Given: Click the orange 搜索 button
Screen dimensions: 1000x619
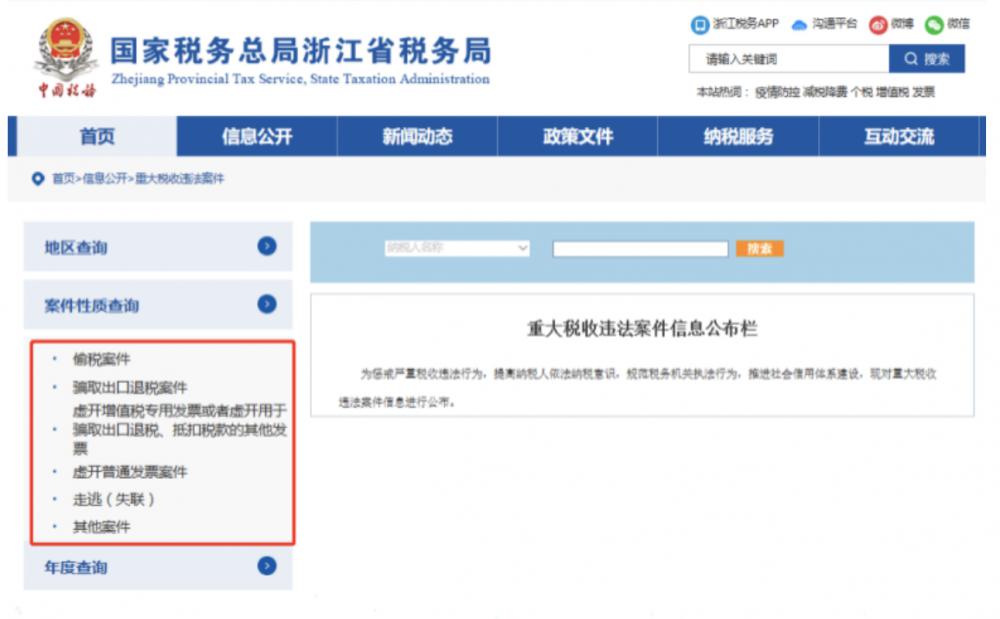Looking at the screenshot, I should [x=759, y=248].
